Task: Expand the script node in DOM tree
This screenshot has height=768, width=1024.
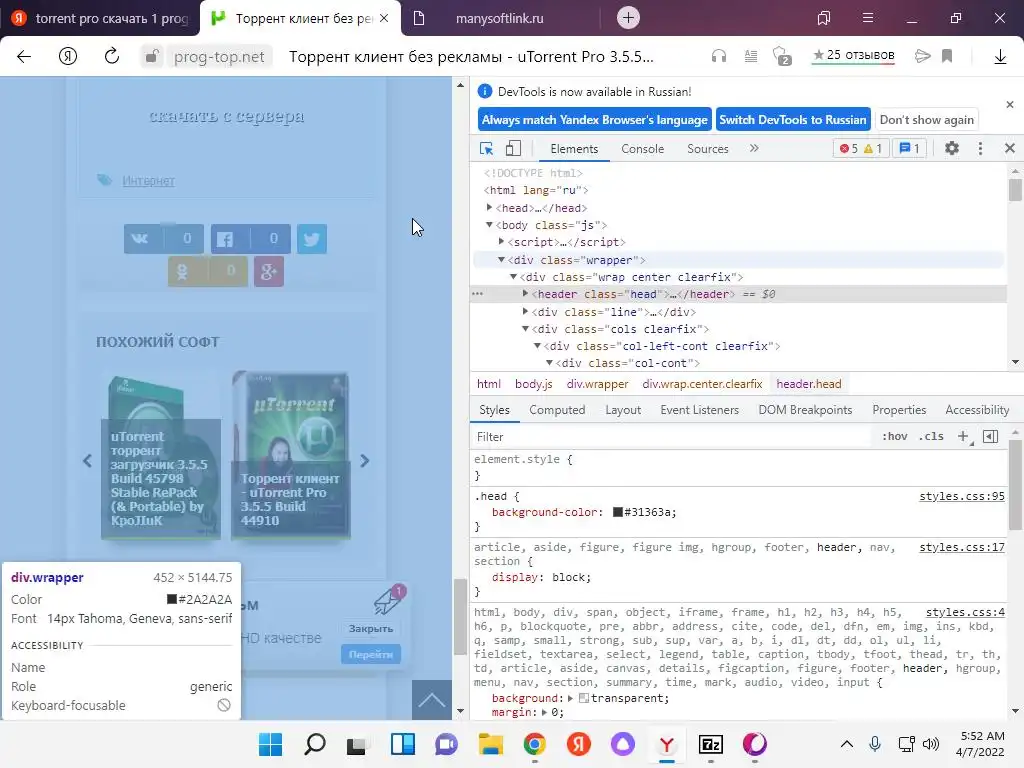Action: (502, 242)
